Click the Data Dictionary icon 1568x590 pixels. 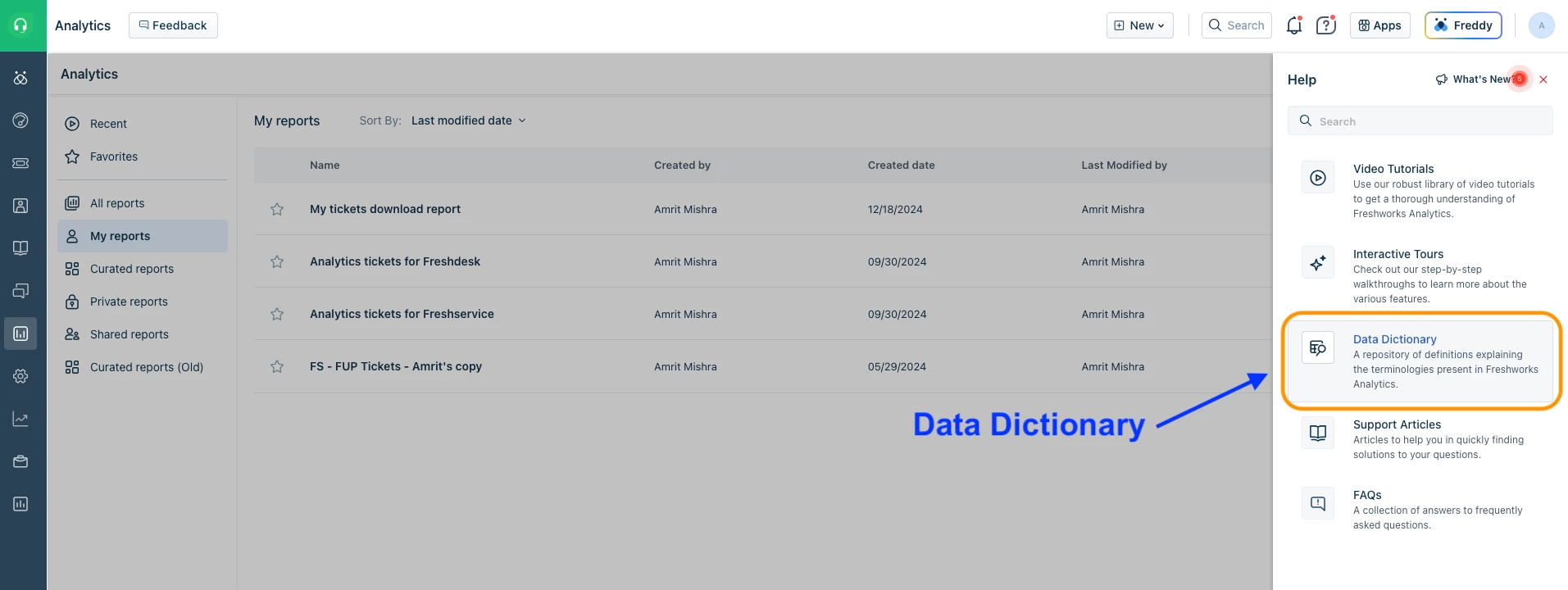[x=1318, y=348]
